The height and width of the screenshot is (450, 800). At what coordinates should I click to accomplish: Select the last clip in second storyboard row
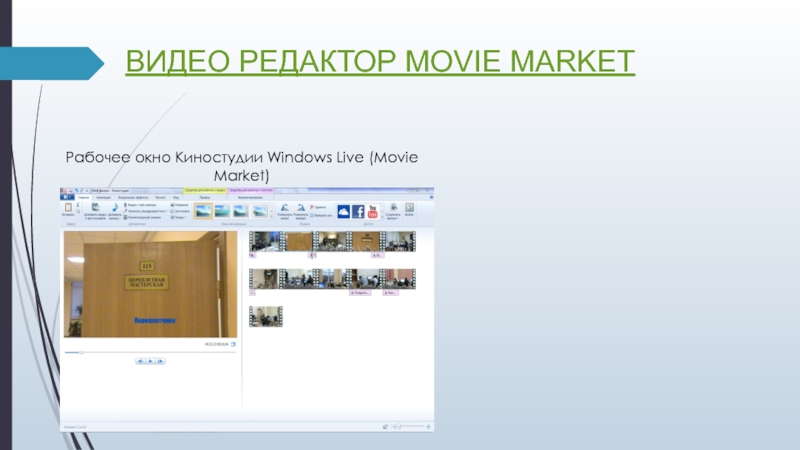tap(399, 279)
